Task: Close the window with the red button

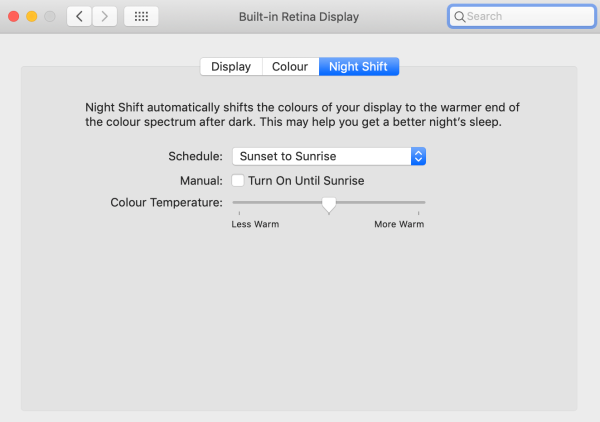Action: tap(14, 16)
